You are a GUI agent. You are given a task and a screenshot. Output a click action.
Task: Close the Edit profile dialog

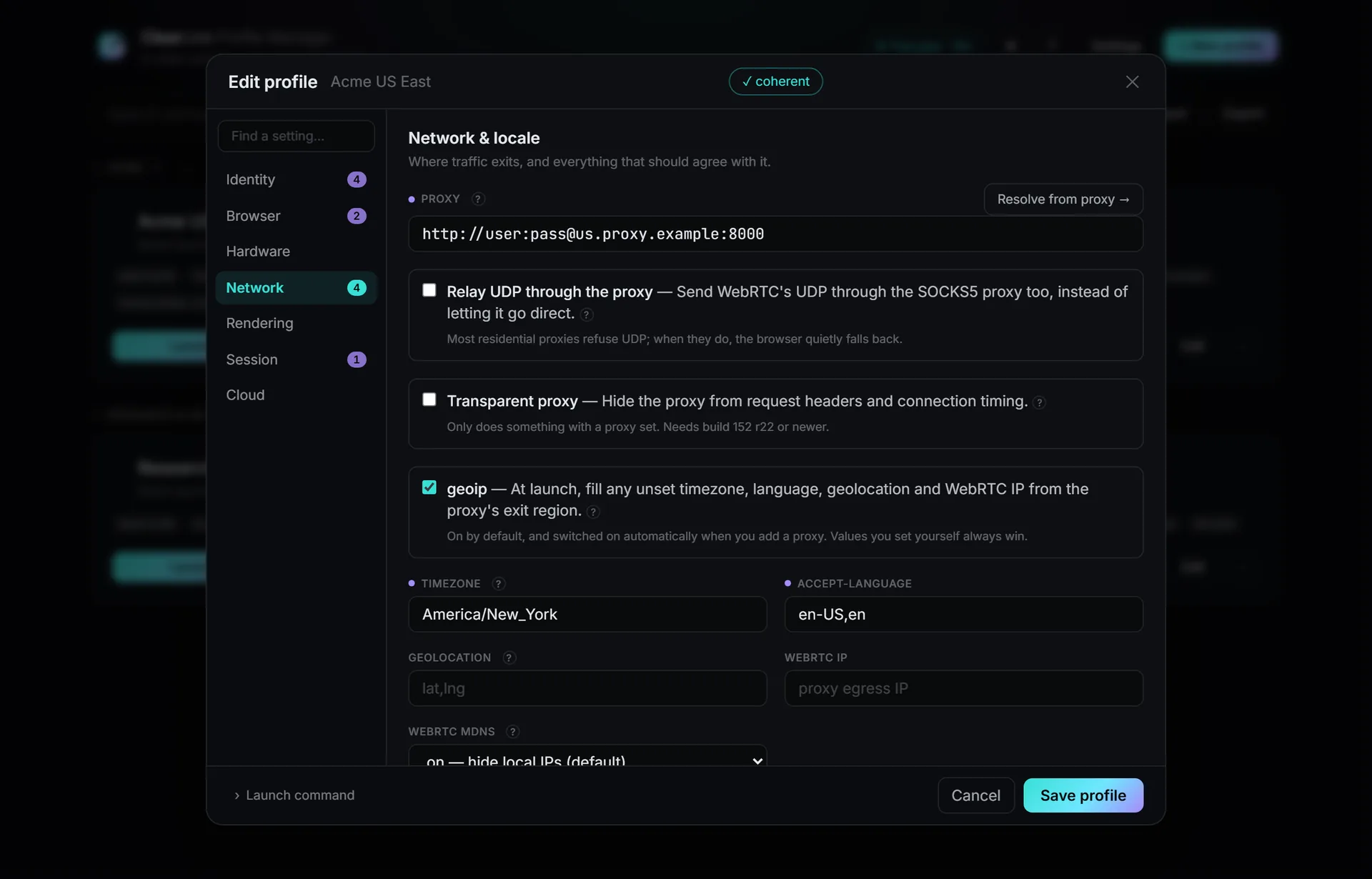(x=1132, y=81)
